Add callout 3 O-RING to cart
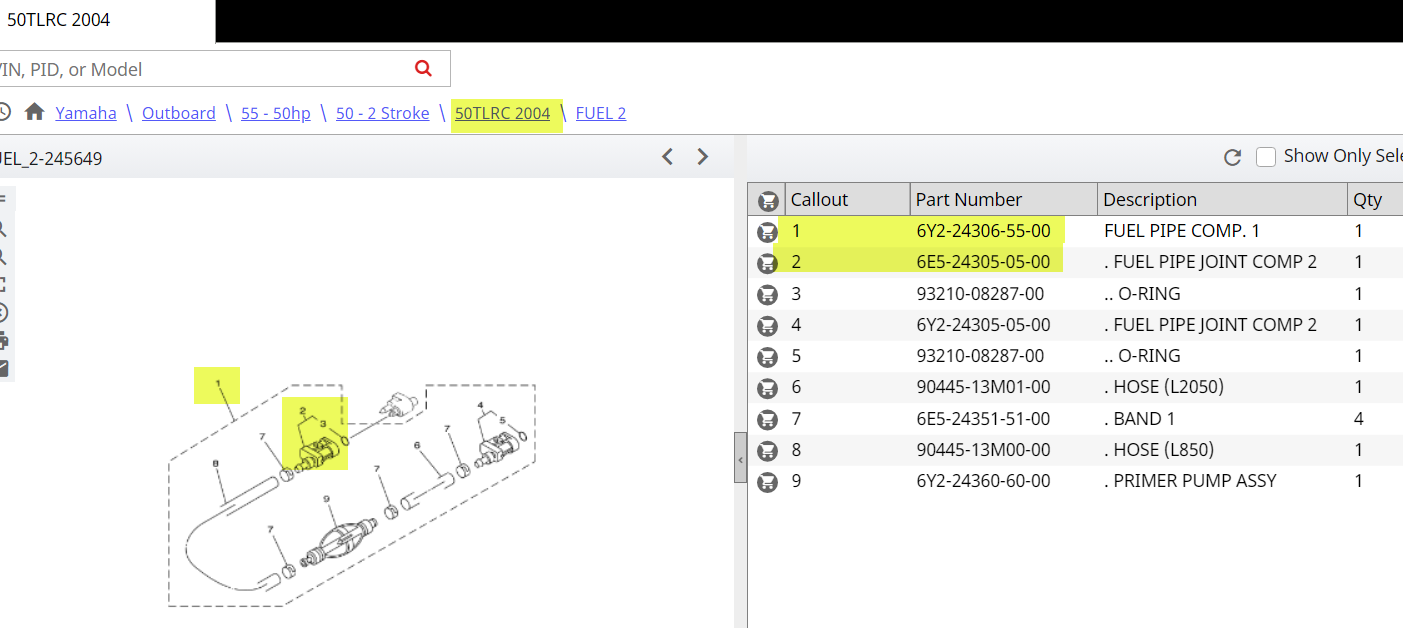 [x=767, y=294]
